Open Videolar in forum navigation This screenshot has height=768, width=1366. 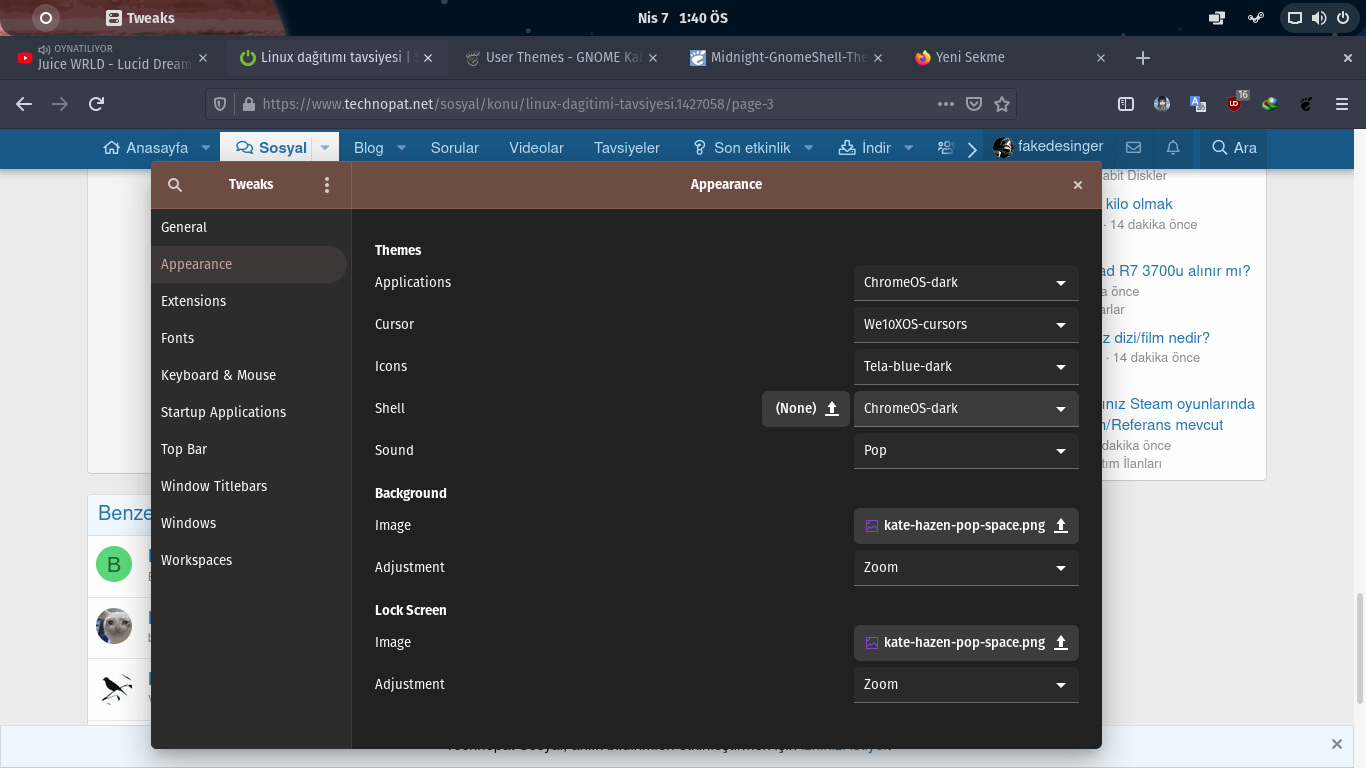536,148
